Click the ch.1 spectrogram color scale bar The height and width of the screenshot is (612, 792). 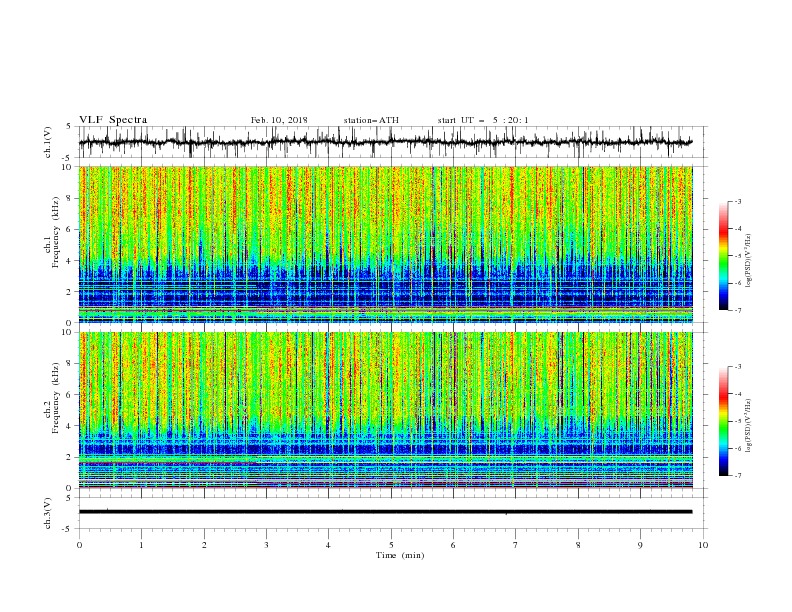tap(724, 256)
